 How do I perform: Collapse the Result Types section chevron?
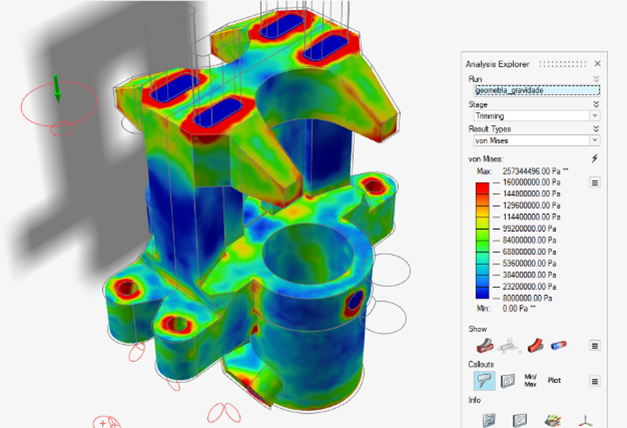pyautogui.click(x=596, y=130)
